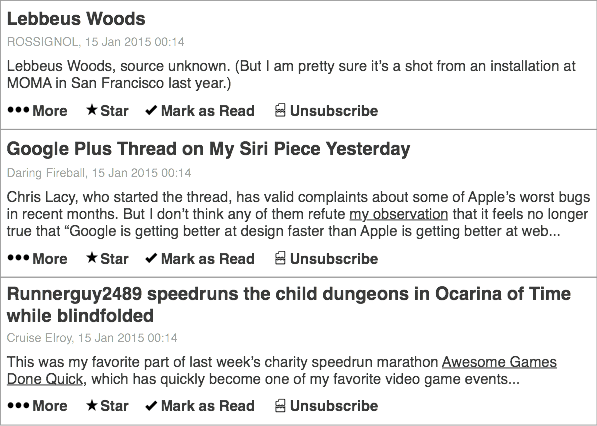Click the star icon on Lebbeus Woods post
The image size is (597, 426).
pos(92,110)
